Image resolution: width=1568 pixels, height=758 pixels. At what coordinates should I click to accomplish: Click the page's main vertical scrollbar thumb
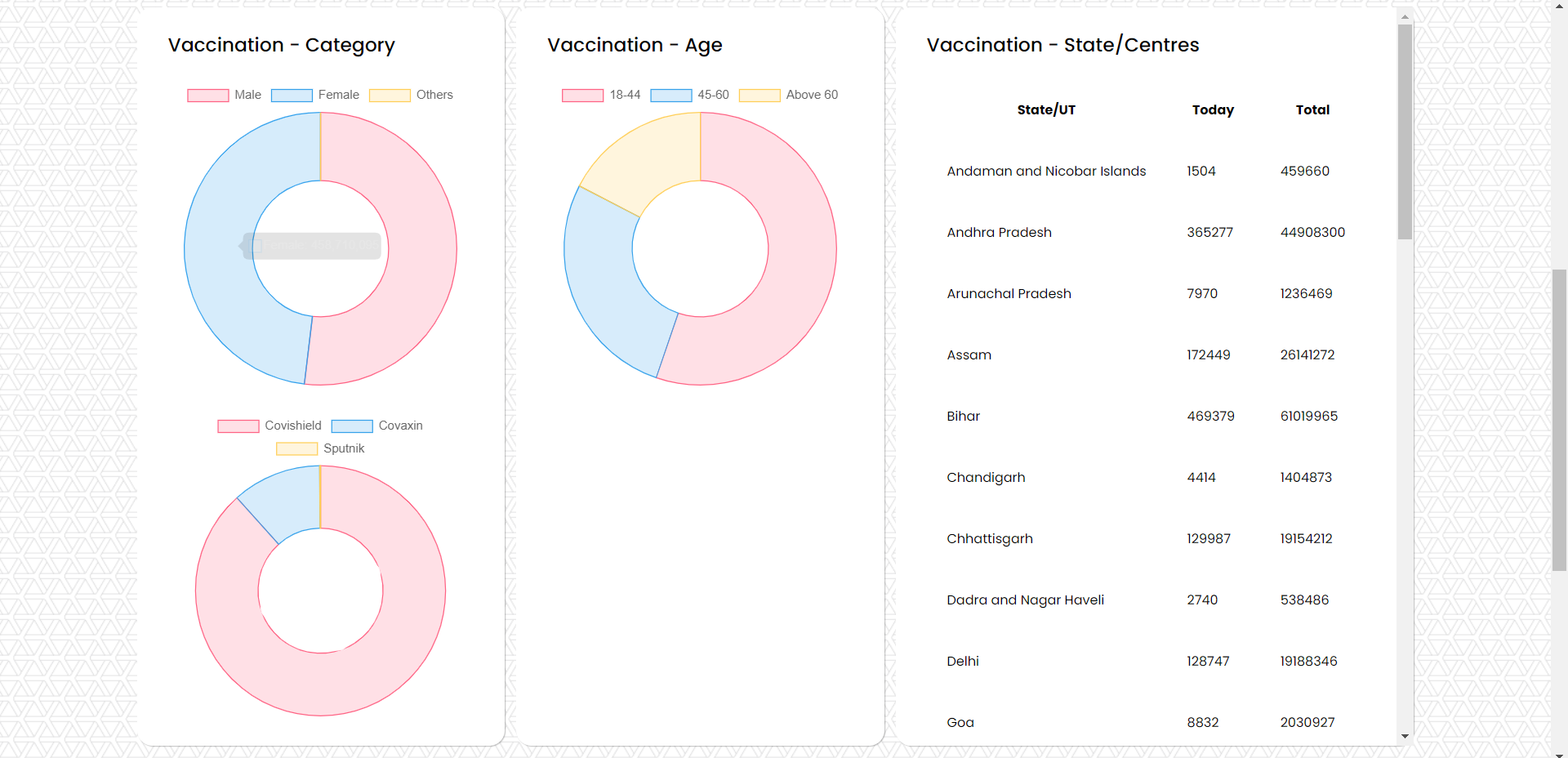[x=1559, y=420]
